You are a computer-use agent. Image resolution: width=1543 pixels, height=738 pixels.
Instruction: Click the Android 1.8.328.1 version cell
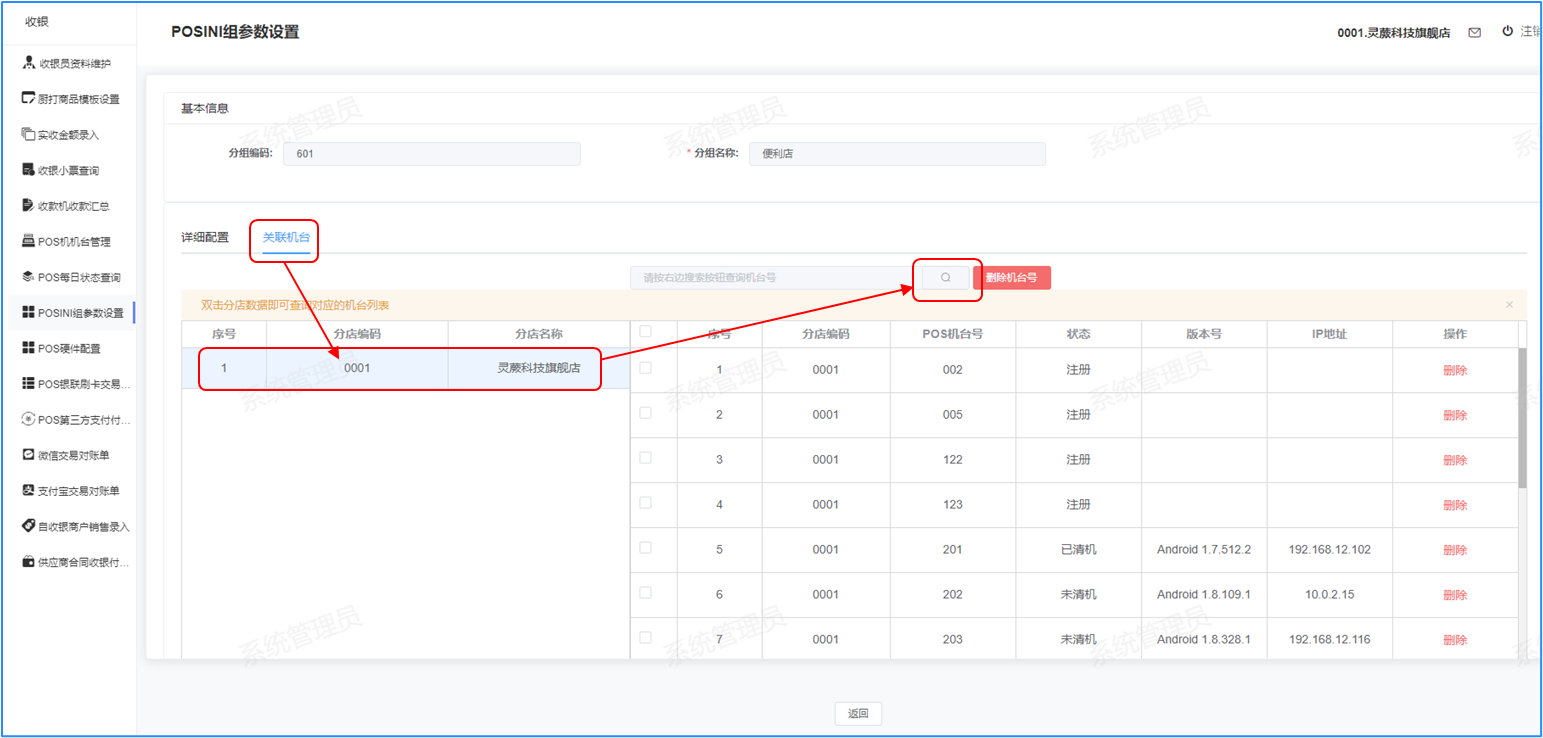click(1204, 640)
